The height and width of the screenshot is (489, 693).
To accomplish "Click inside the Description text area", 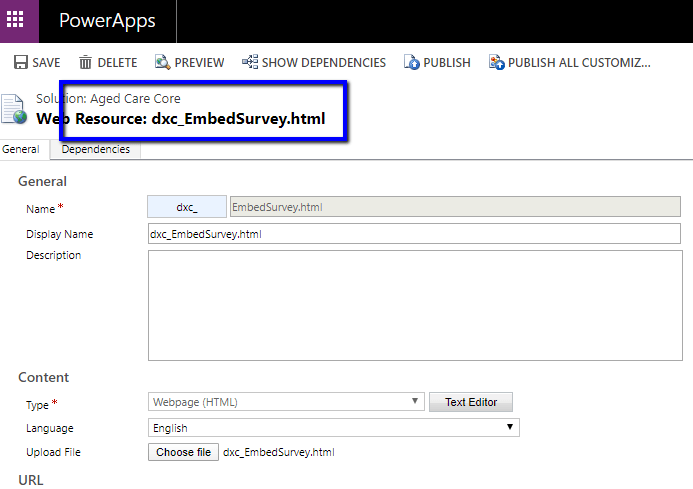I will point(415,305).
